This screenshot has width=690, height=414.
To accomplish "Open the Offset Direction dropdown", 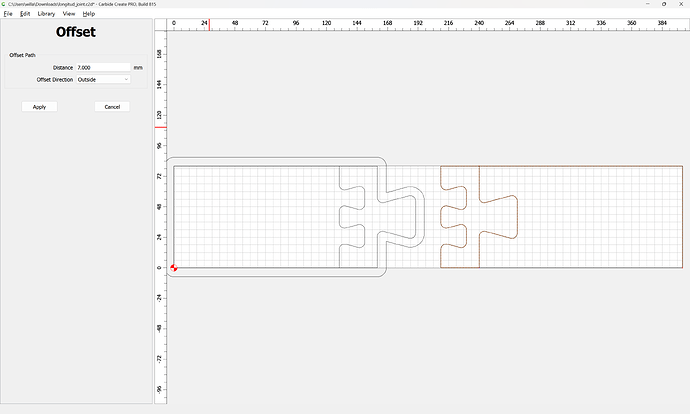I will pos(103,80).
